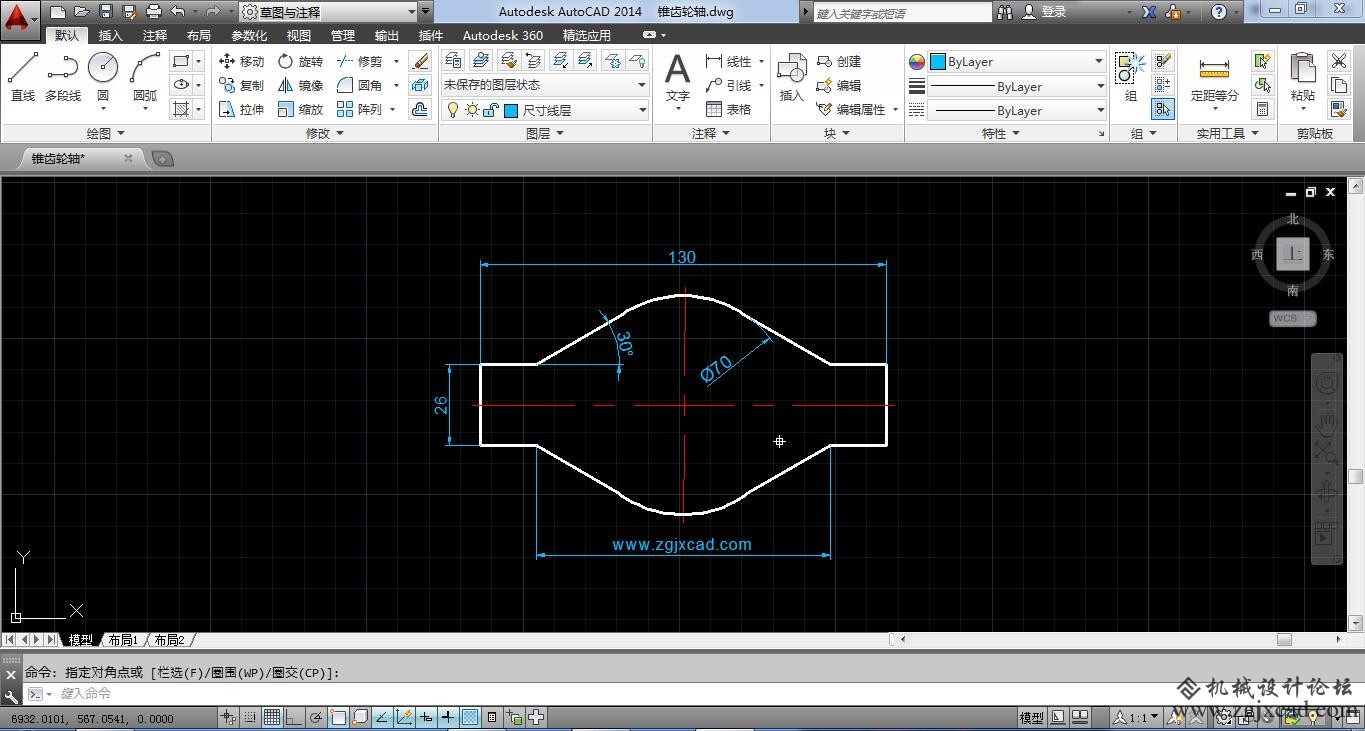Expand the 修改 panel

click(x=325, y=133)
